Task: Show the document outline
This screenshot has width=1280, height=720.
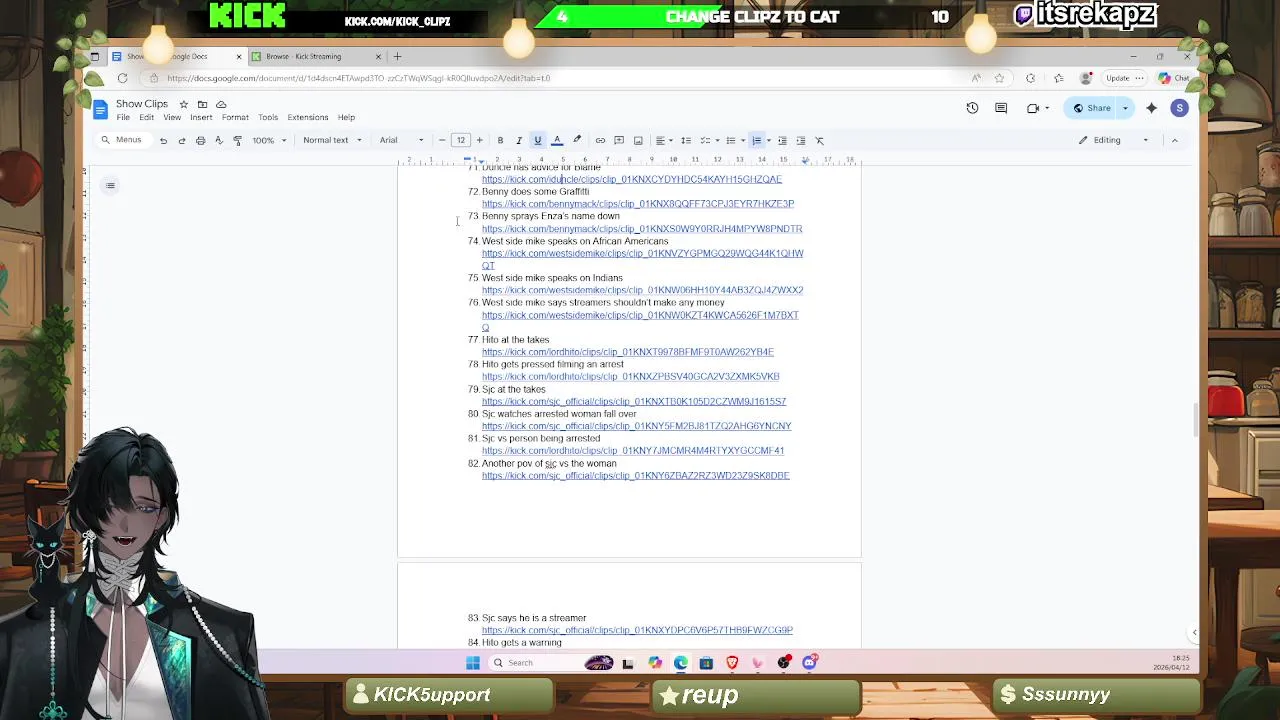Action: tap(110, 185)
